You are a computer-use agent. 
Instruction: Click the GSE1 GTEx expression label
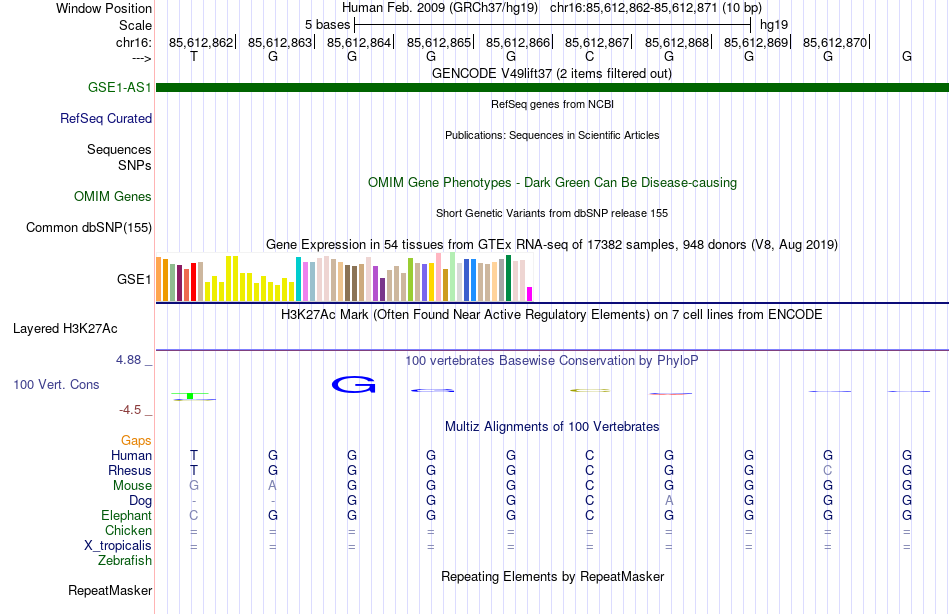click(x=134, y=279)
